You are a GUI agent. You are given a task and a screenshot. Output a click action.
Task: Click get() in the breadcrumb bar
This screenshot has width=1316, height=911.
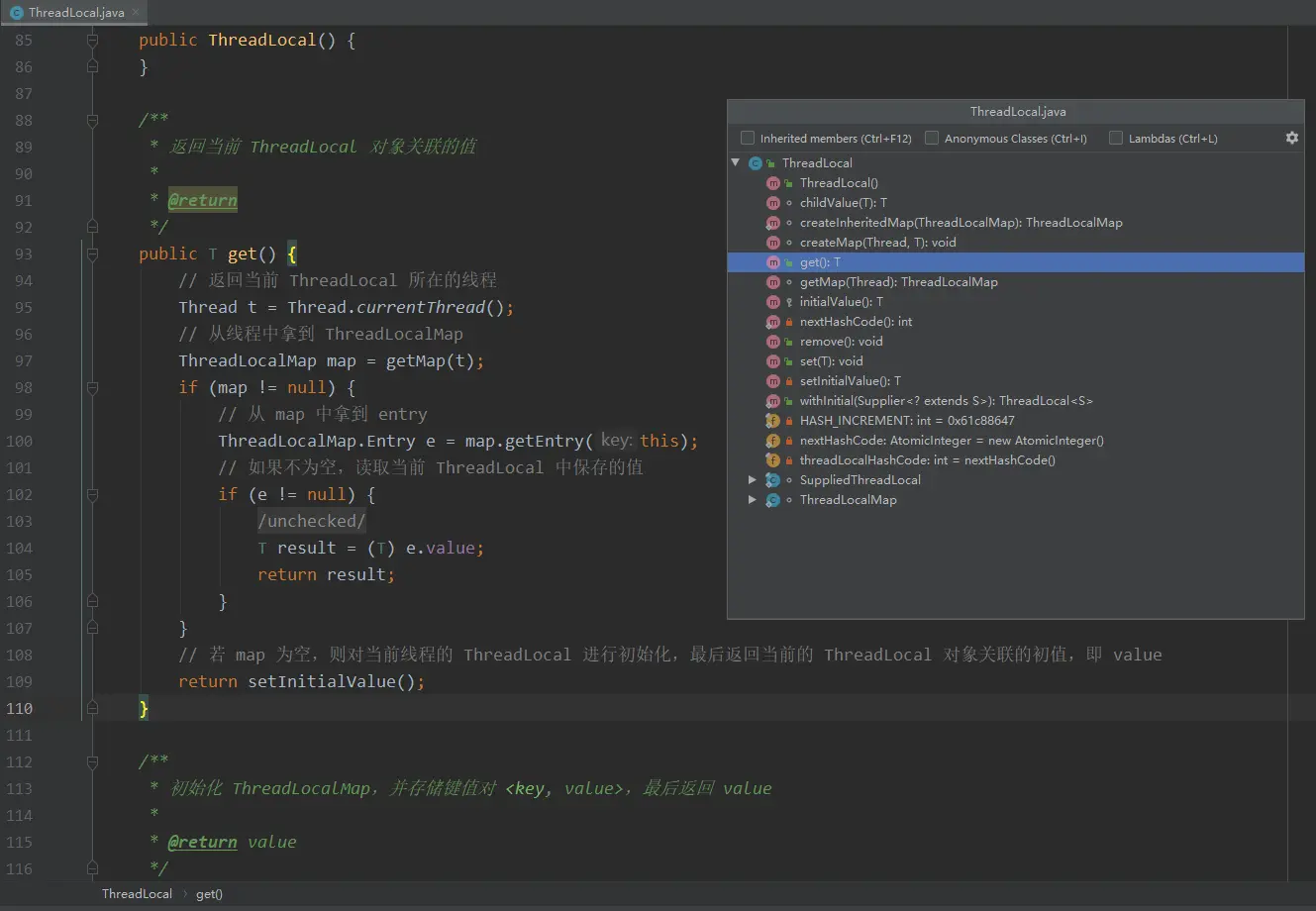(x=209, y=894)
